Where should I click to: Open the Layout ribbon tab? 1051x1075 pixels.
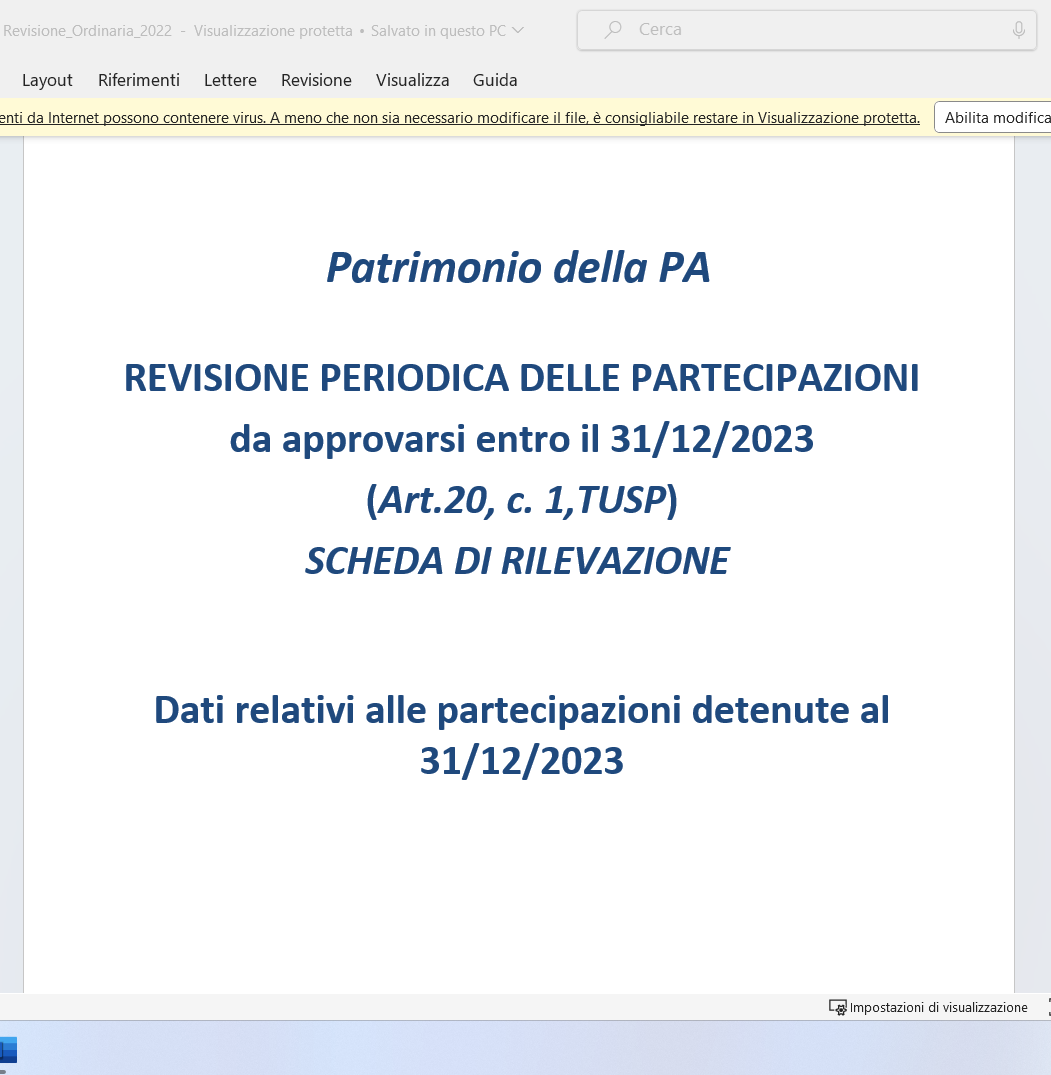pos(47,80)
